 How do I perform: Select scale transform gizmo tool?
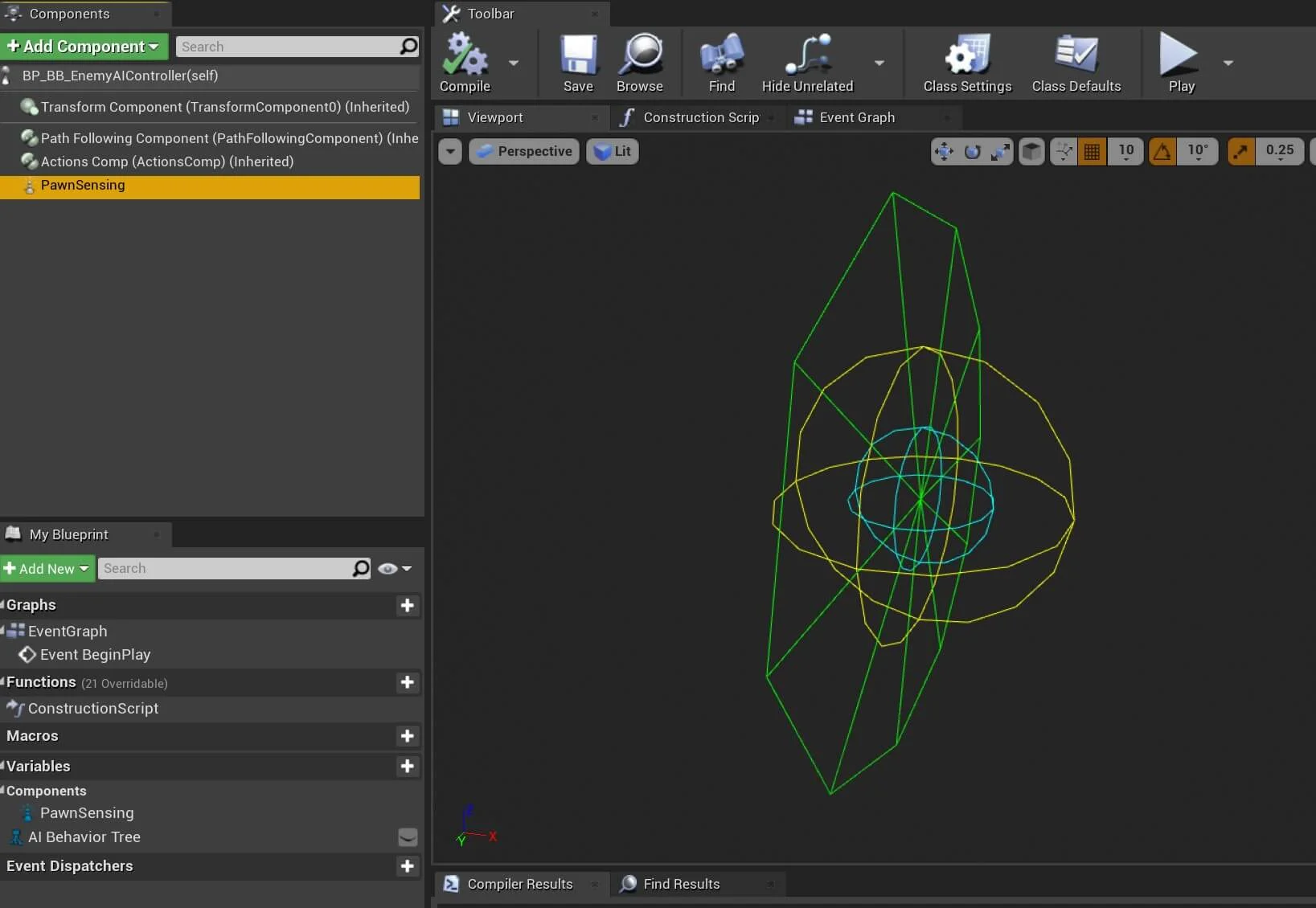(1001, 151)
